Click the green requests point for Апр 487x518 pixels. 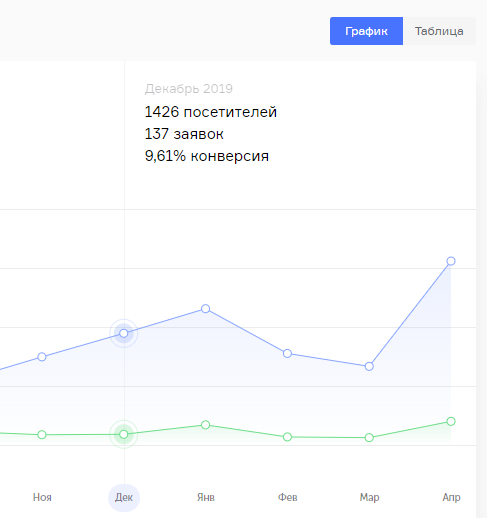click(x=451, y=421)
